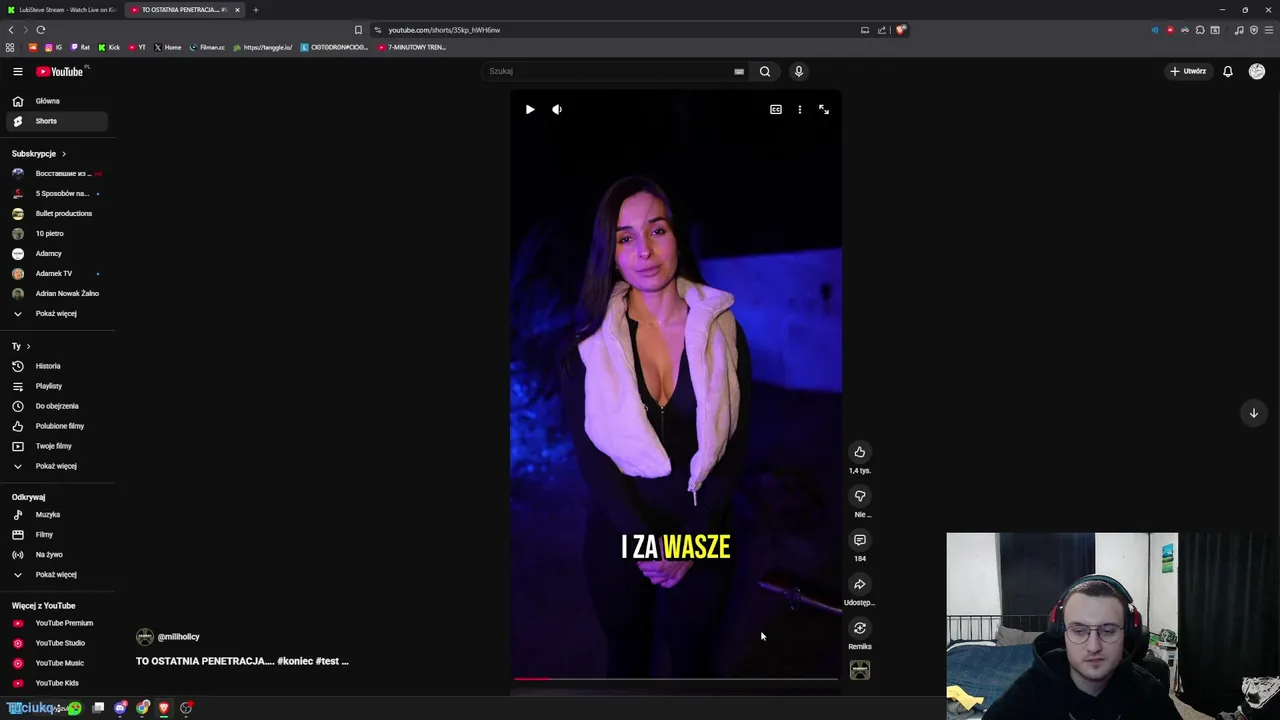Viewport: 1280px width, 720px height.
Task: Open YouTube Studio link
Action: click(57, 643)
